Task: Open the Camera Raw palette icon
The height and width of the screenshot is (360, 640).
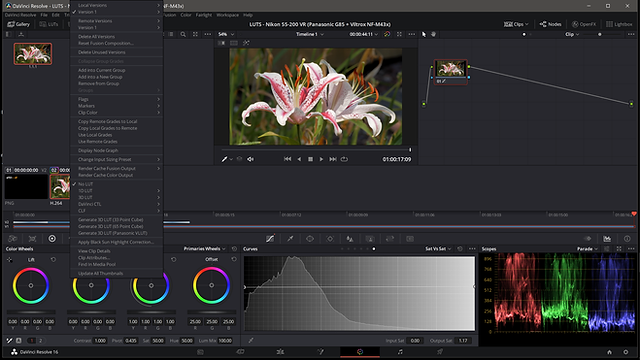Action: [x=13, y=239]
